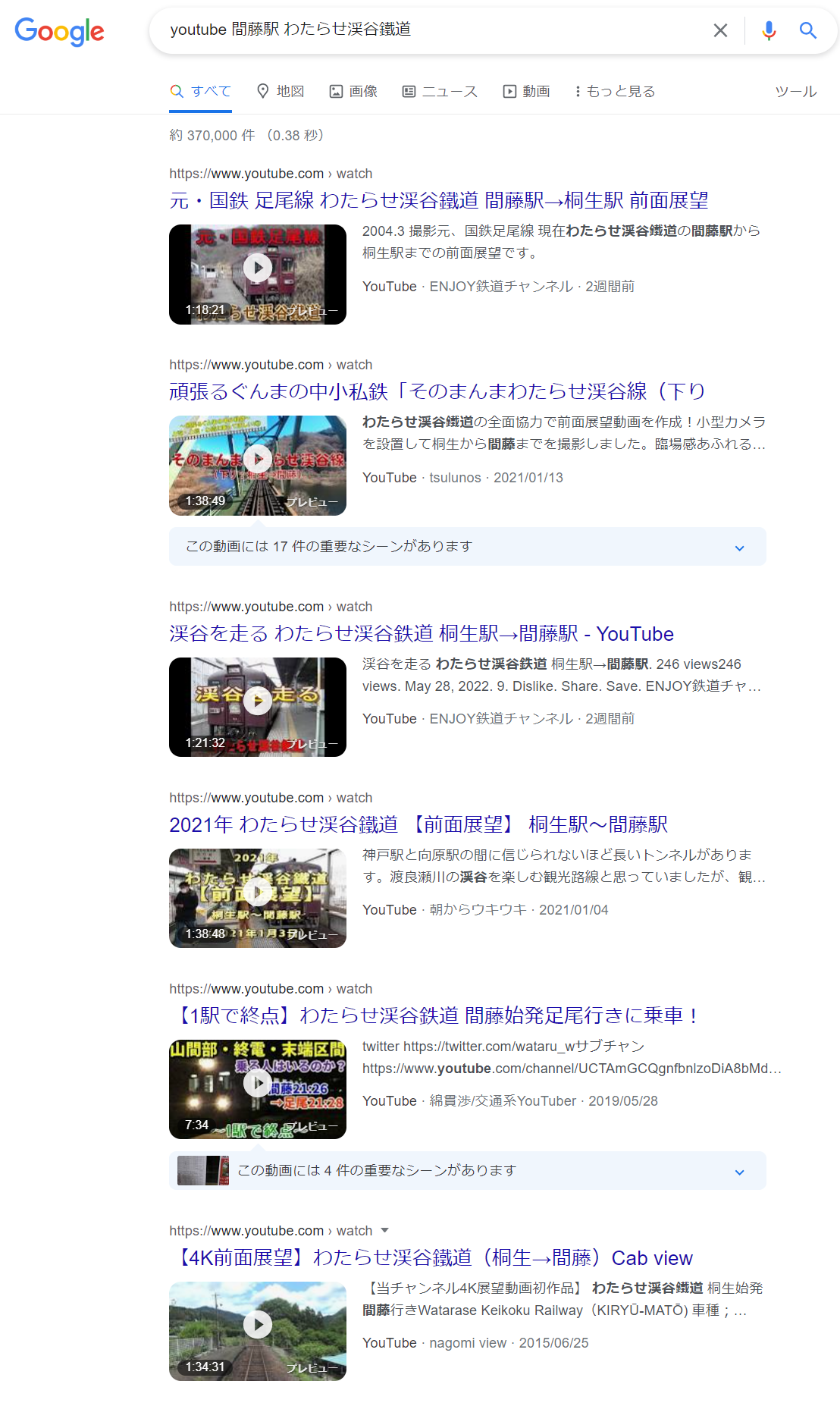Clear the search box with X icon

coord(720,30)
